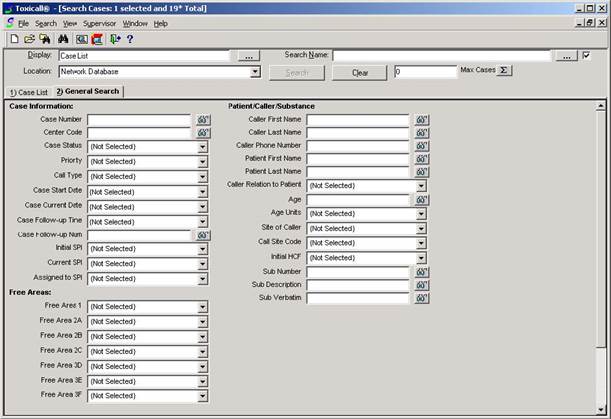Viewport: 611px width, 419px height.
Task: Toggle checkbox next to Search Name
Action: coord(586,55)
